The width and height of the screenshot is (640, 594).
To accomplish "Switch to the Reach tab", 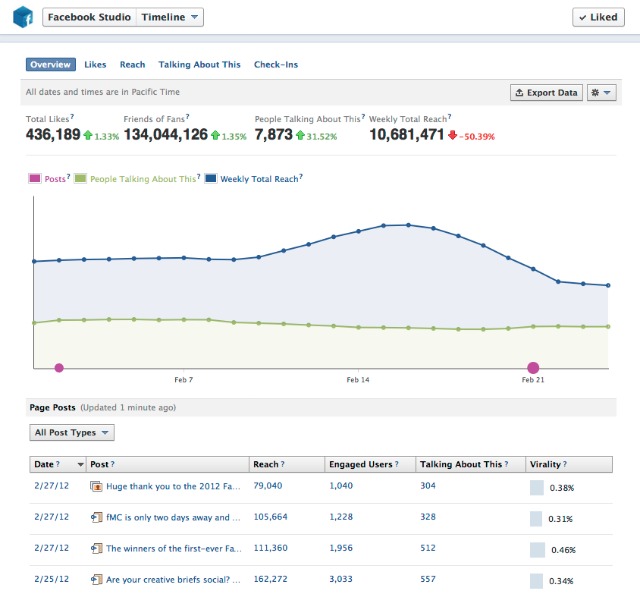I will click(x=132, y=65).
